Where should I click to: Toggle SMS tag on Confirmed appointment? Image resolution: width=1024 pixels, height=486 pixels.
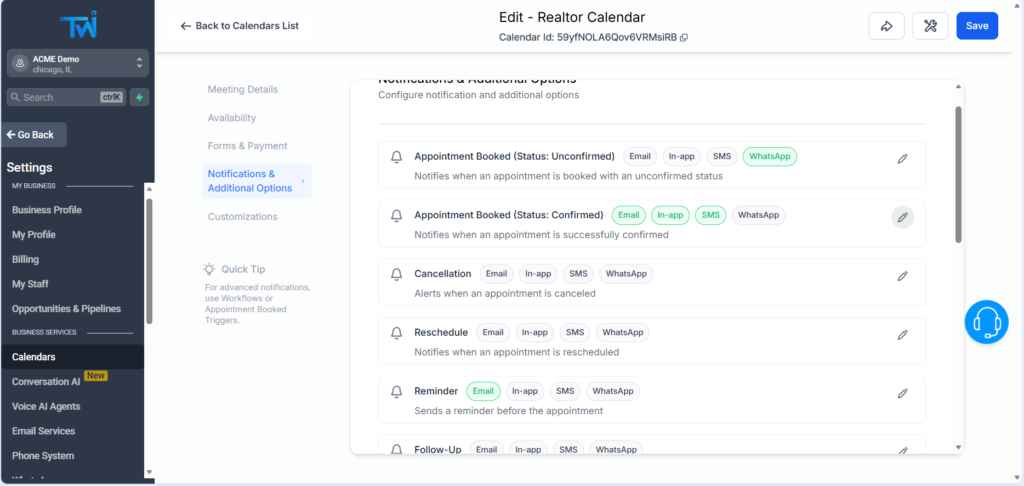click(709, 215)
